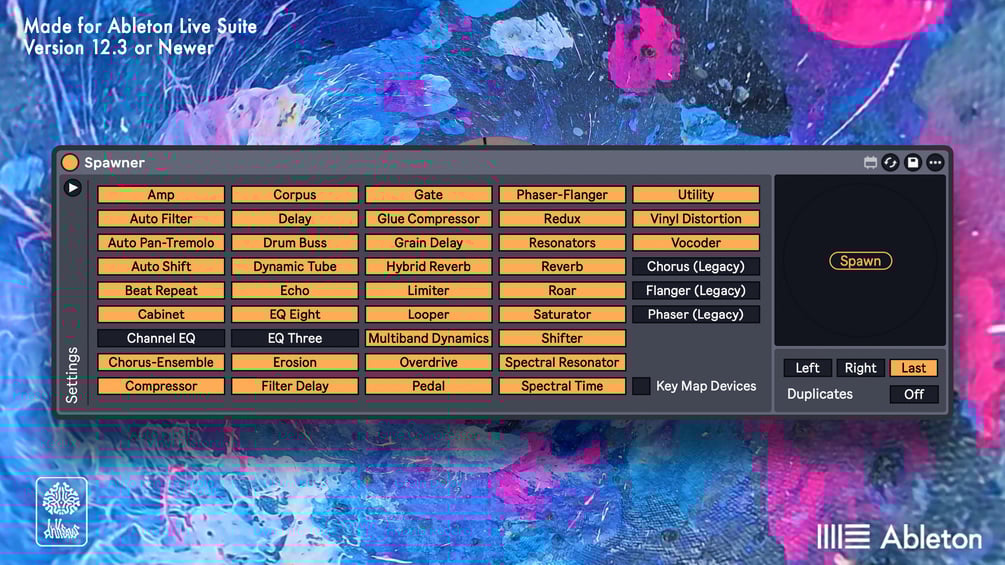Toggle the Limiter device button
The height and width of the screenshot is (565, 1005).
[x=428, y=290]
